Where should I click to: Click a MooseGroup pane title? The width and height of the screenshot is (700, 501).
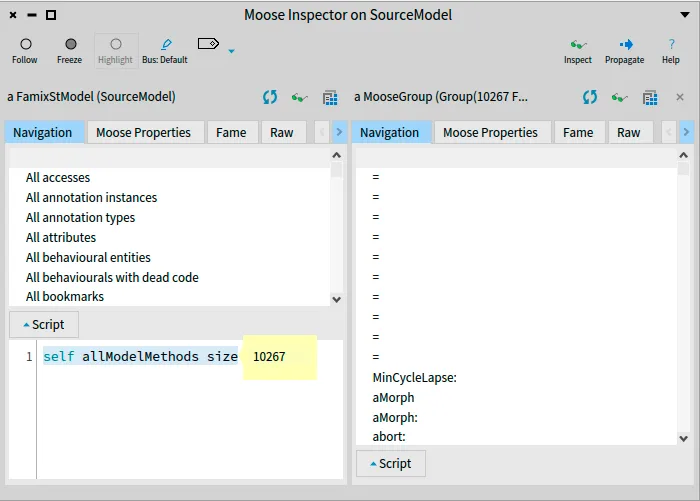click(x=441, y=97)
